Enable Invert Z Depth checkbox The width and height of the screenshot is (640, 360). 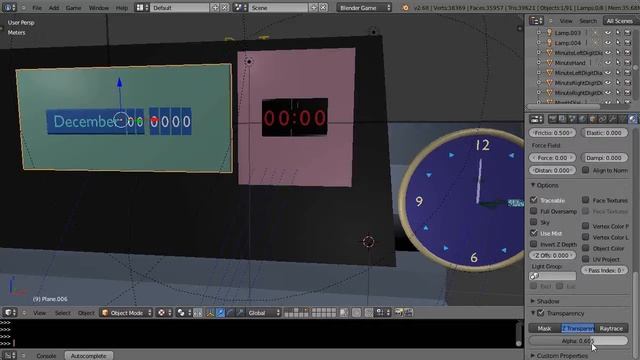coord(533,244)
